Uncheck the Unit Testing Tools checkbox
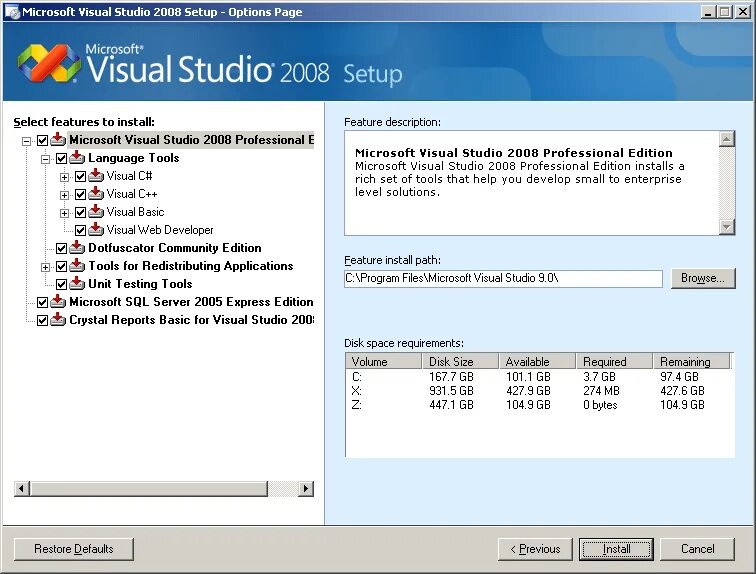756x574 pixels. pos(61,285)
